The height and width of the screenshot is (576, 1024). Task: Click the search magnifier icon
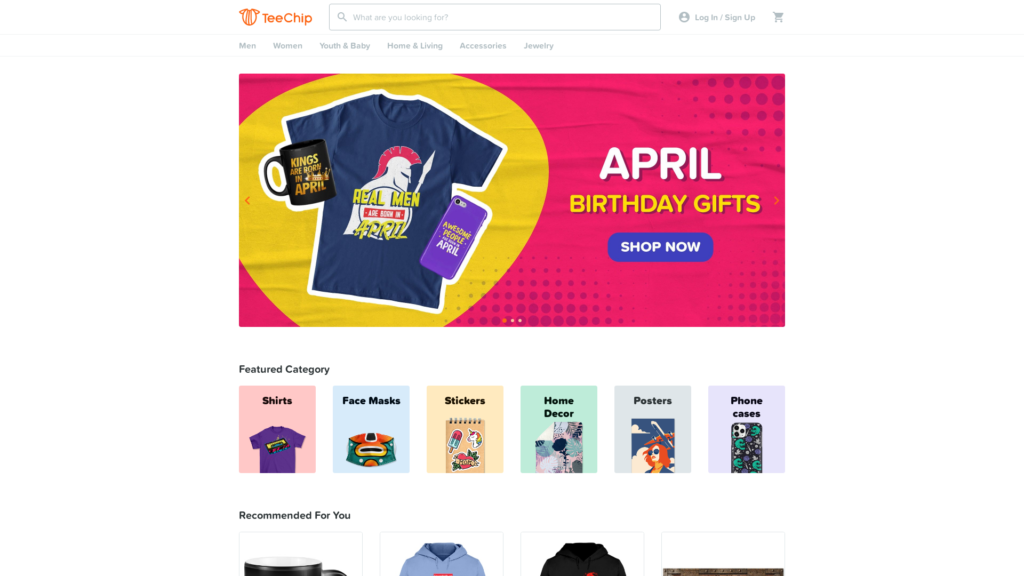pyautogui.click(x=342, y=17)
